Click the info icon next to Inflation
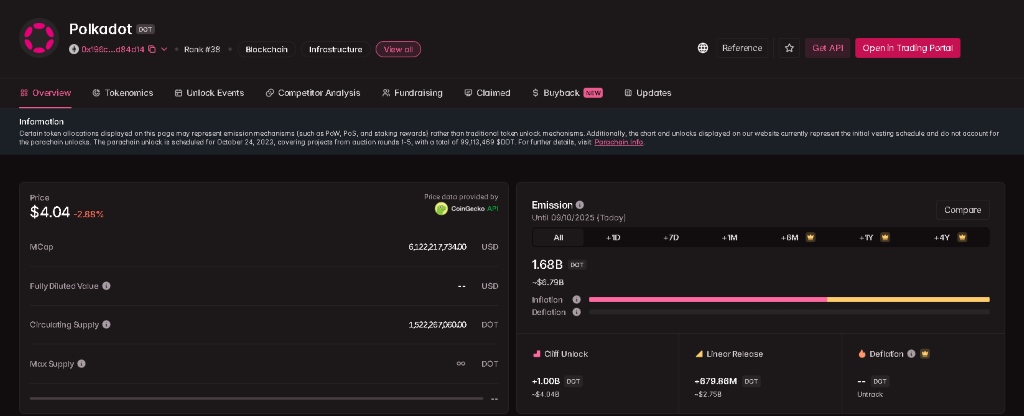 click(x=576, y=300)
